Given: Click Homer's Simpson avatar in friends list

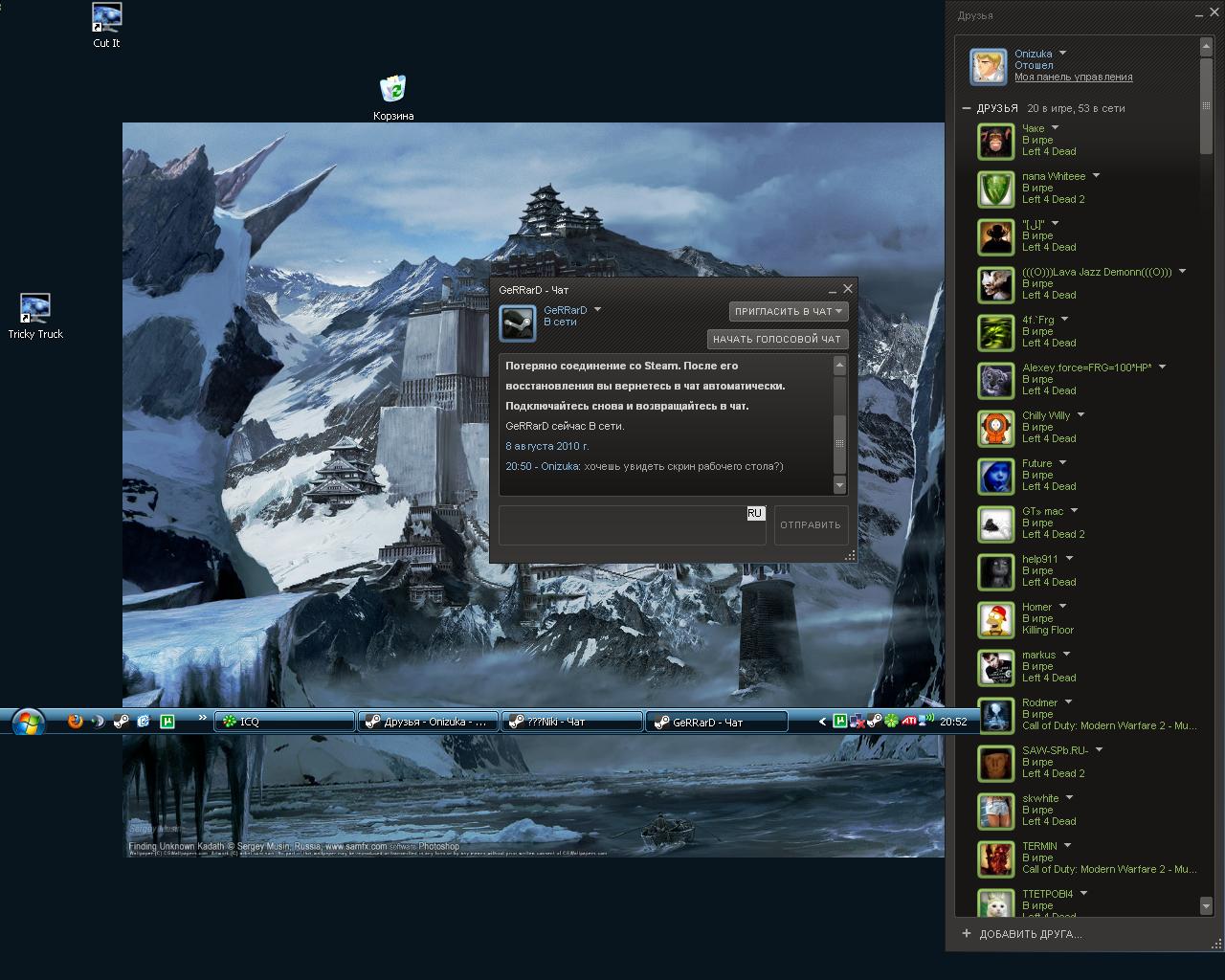Looking at the screenshot, I should (995, 619).
